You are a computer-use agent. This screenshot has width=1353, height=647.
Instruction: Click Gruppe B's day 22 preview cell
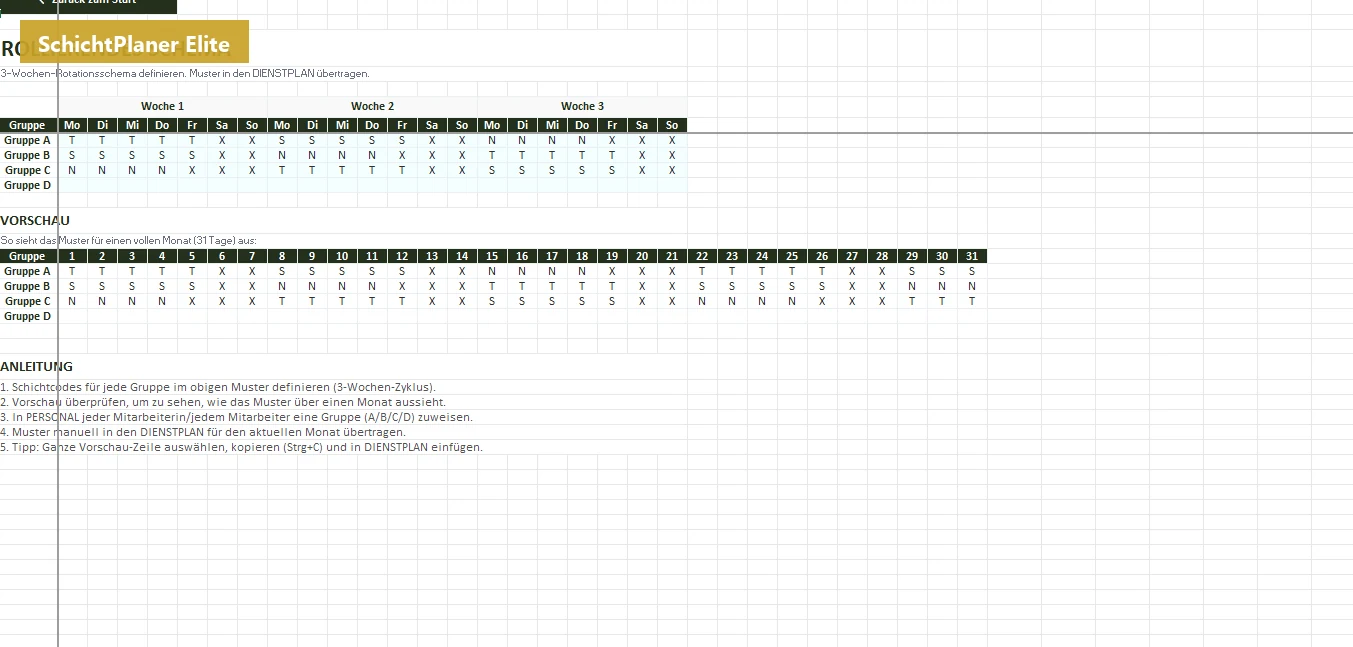tap(702, 286)
